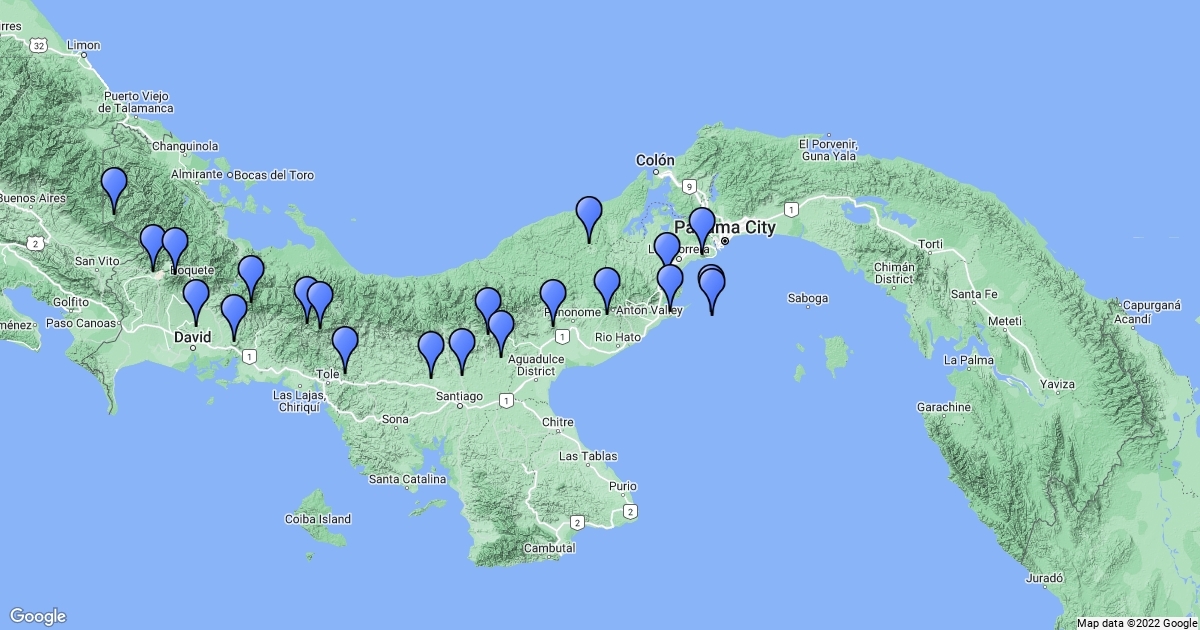The image size is (1200, 630).
Task: Click the Colón city label
Action: click(x=655, y=160)
